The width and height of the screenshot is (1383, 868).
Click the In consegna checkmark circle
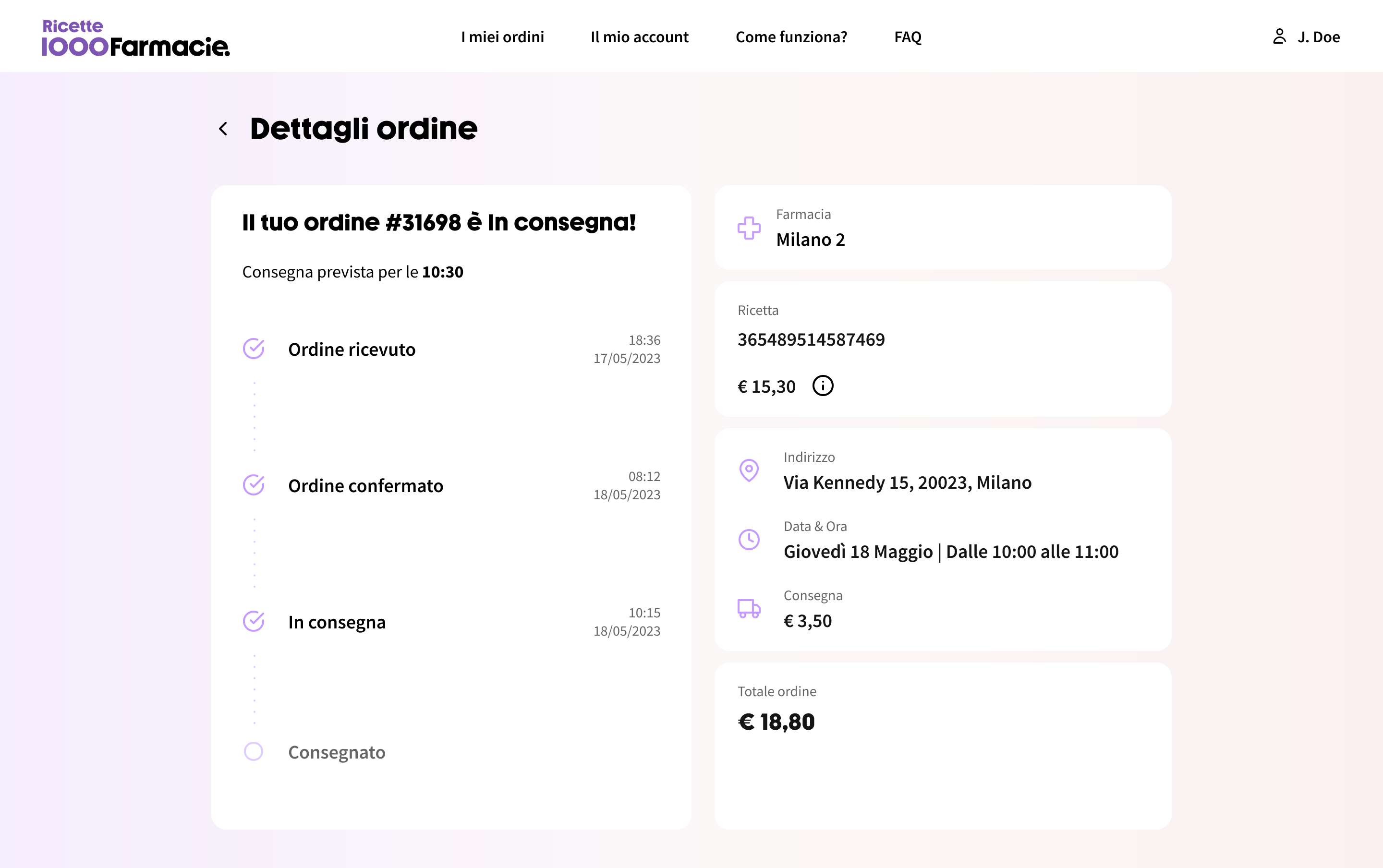[x=253, y=621]
